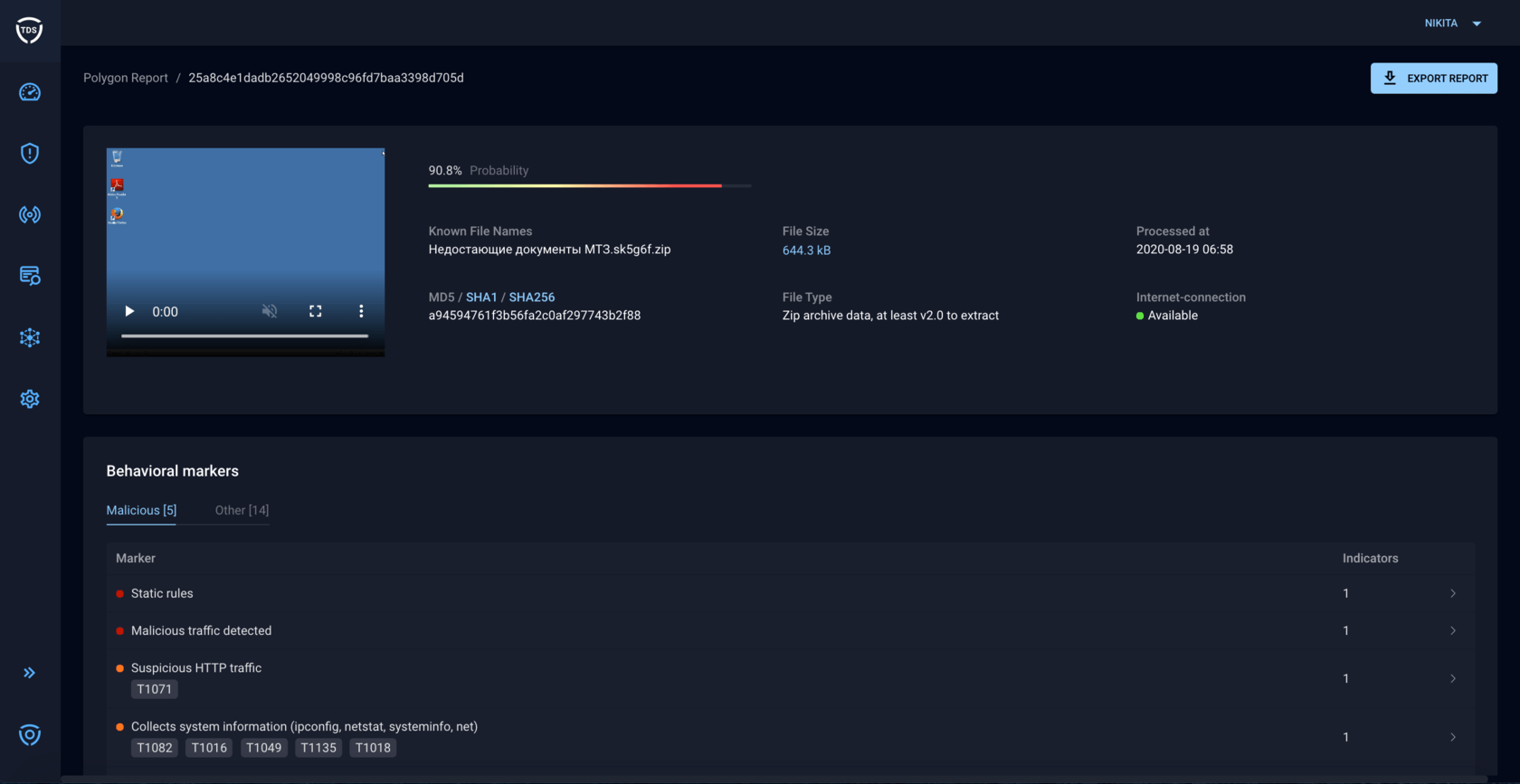Click the report hash in breadcrumb
The width and height of the screenshot is (1520, 784).
click(x=326, y=78)
